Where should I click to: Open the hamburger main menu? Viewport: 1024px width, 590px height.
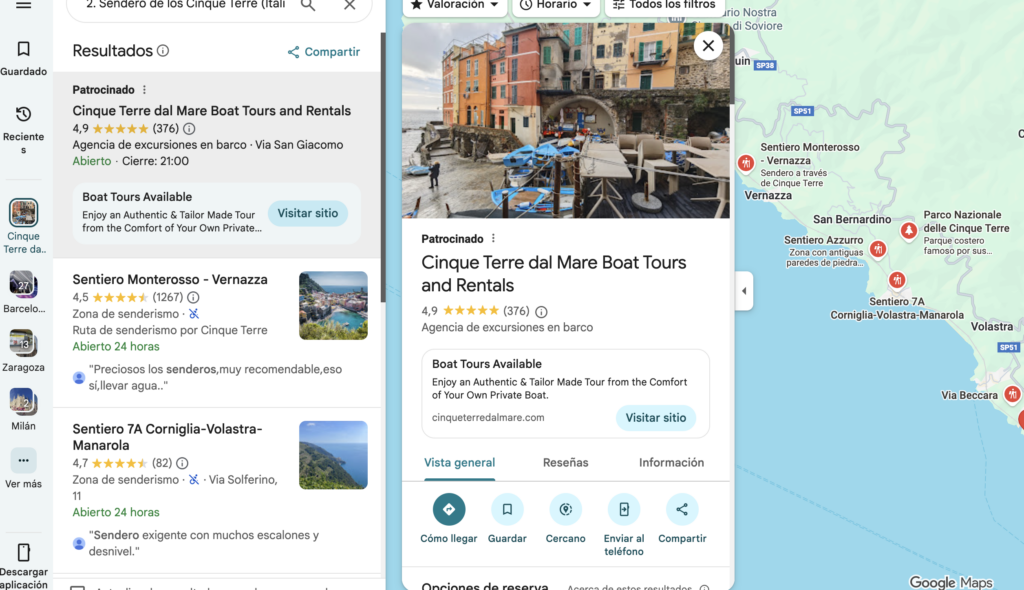pos(24,5)
